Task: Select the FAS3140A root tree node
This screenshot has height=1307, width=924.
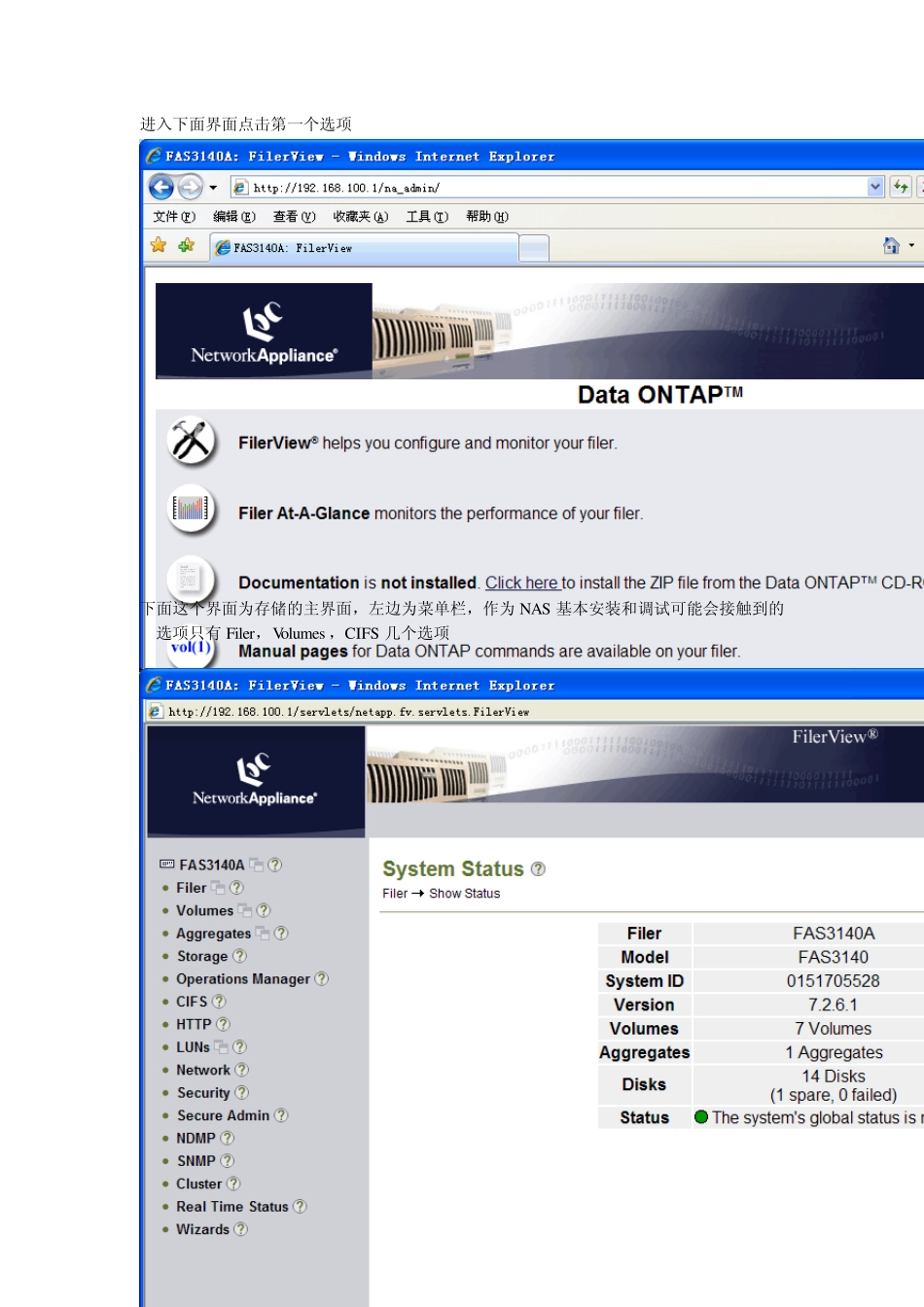Action: pos(211,865)
